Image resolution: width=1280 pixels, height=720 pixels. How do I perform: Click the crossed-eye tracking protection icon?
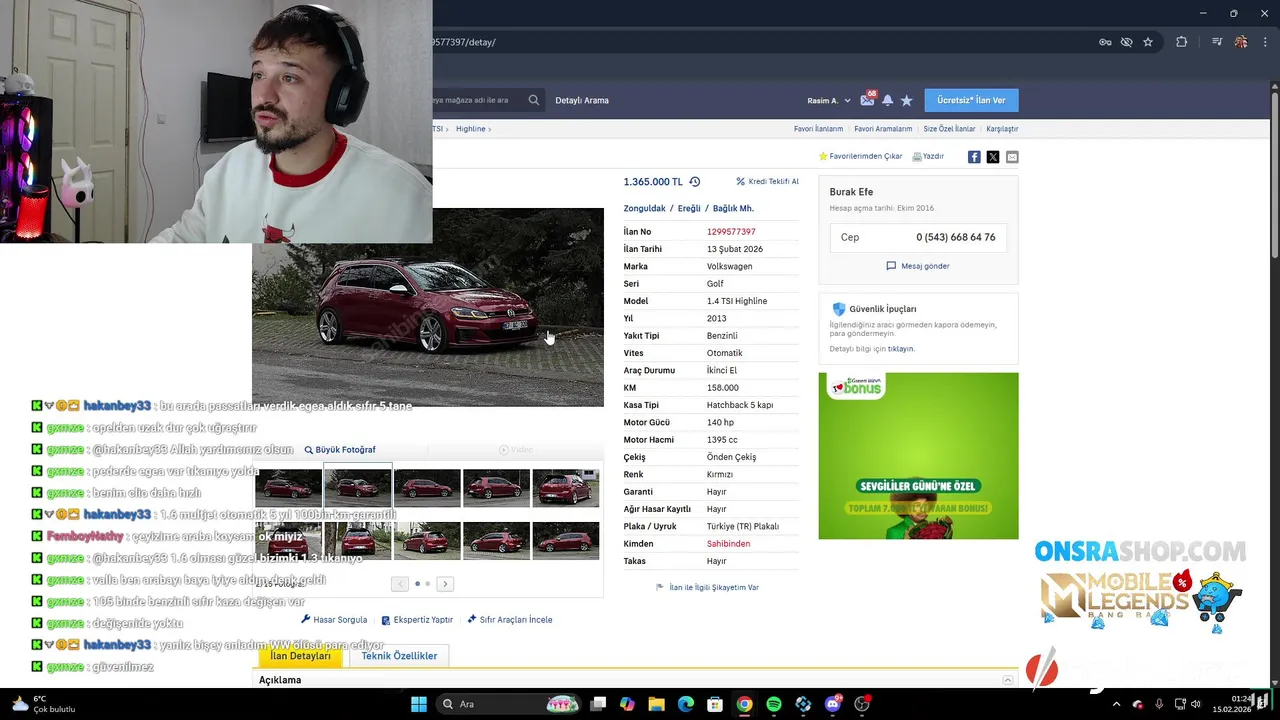tap(1126, 42)
